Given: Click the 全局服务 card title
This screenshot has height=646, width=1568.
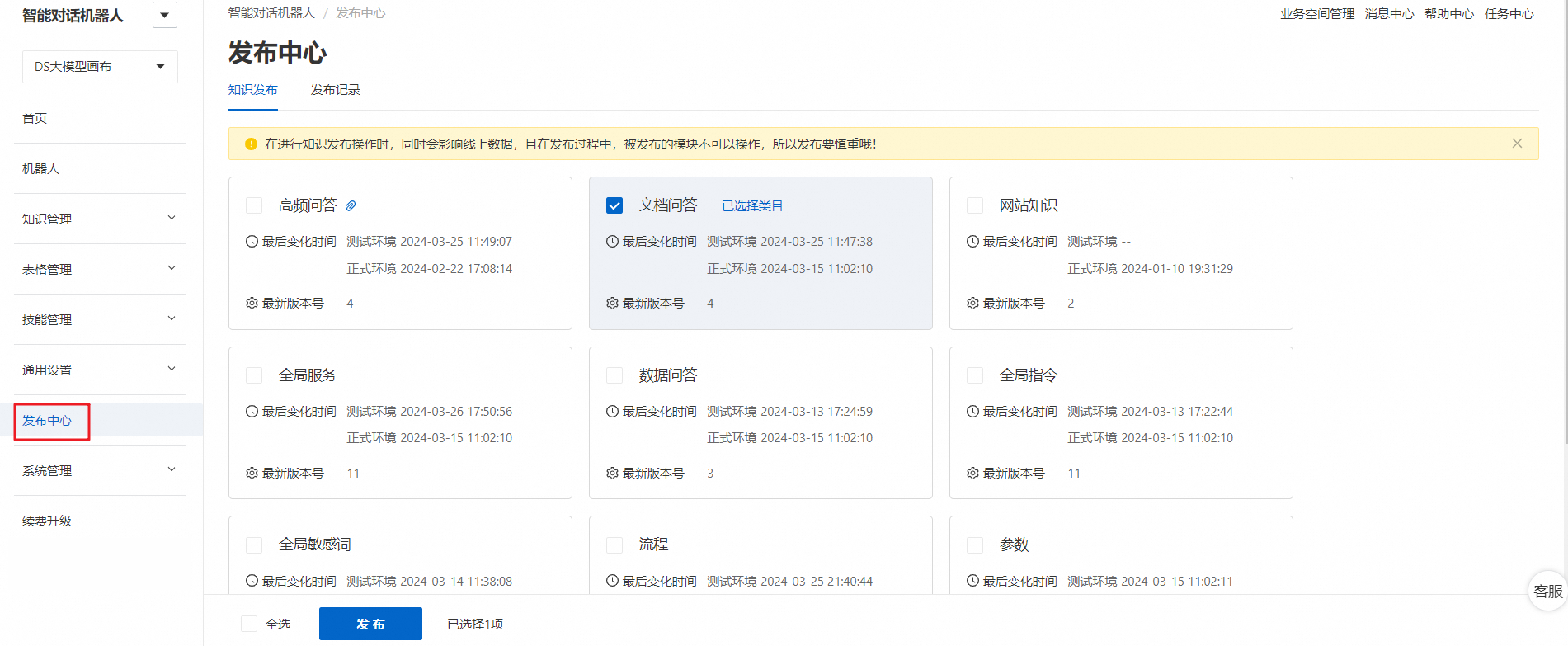Looking at the screenshot, I should click(308, 375).
